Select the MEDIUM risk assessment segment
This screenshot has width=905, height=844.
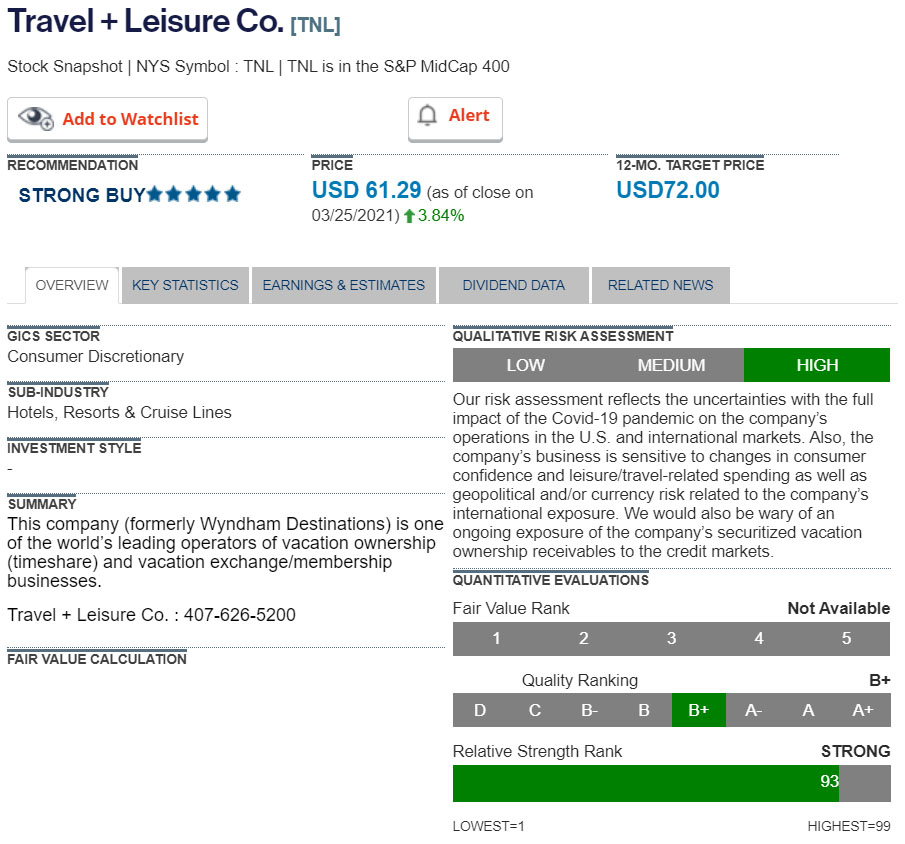click(671, 365)
